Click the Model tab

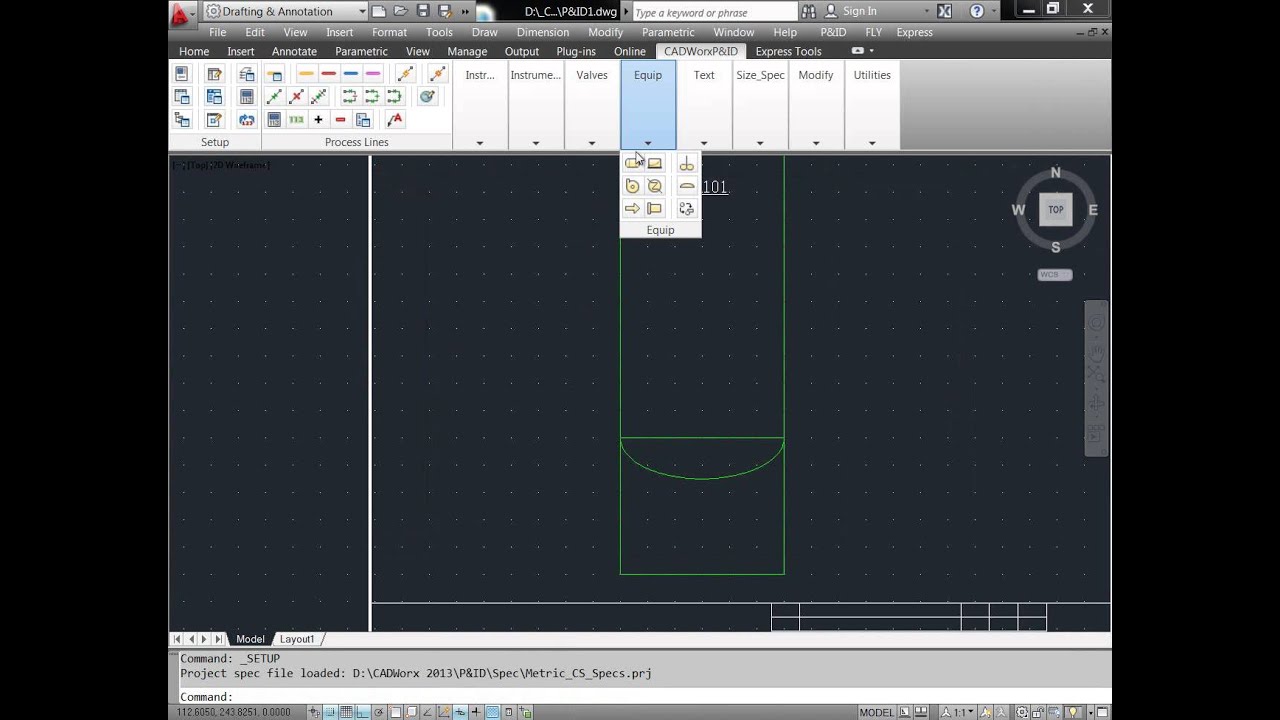coord(250,639)
